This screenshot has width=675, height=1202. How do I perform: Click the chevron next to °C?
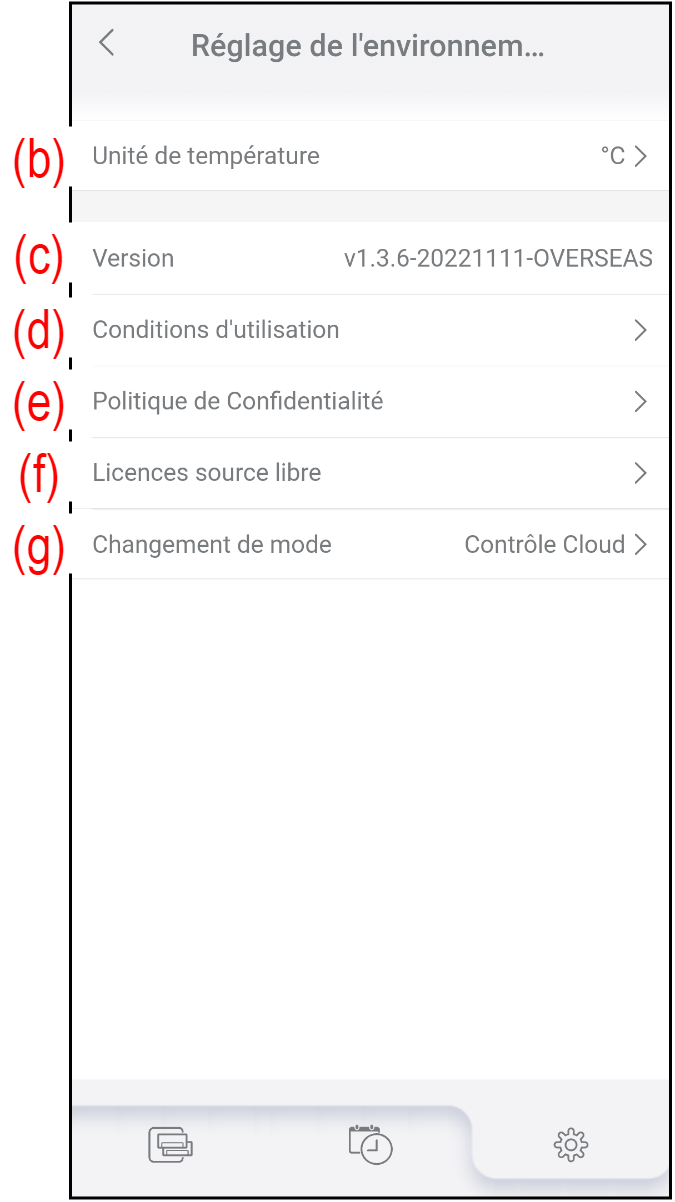(x=641, y=156)
